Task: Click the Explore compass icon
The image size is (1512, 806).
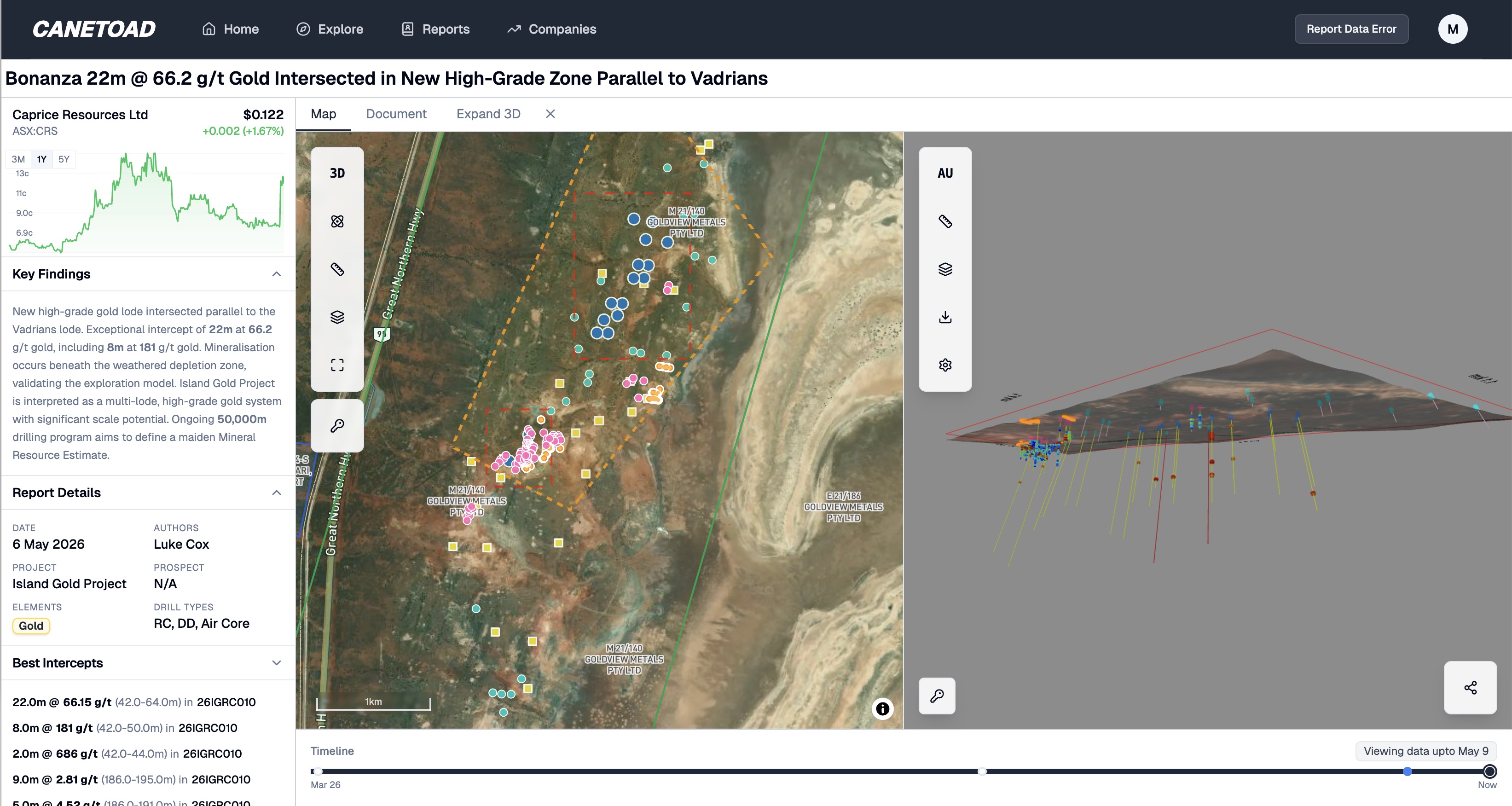Action: 303,29
